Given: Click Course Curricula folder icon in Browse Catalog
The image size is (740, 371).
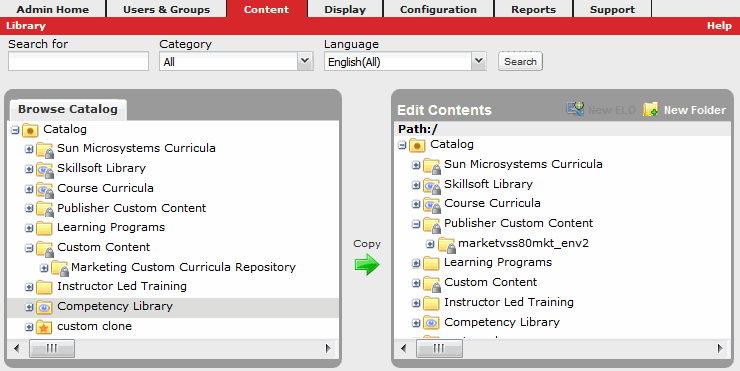Looking at the screenshot, I should (x=45, y=189).
